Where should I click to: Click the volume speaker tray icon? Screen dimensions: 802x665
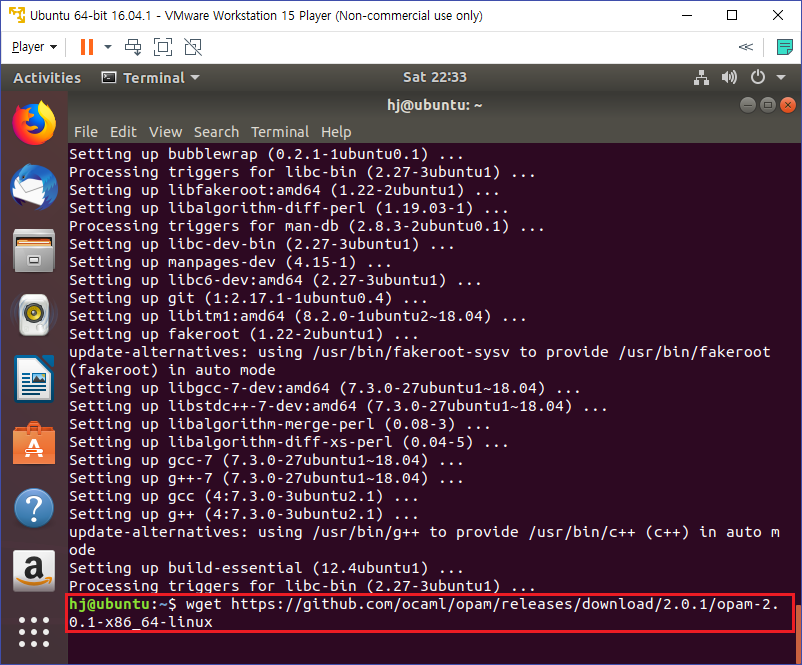[729, 78]
